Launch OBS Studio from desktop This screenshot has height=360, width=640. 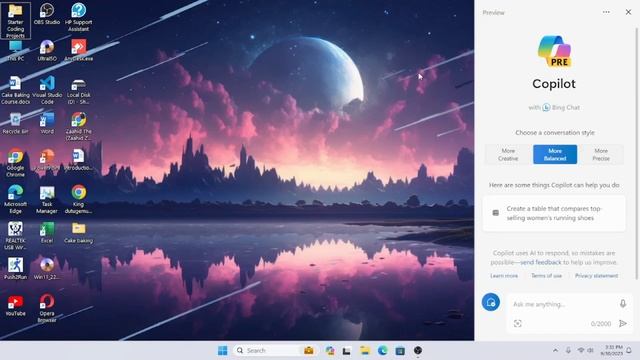47,14
